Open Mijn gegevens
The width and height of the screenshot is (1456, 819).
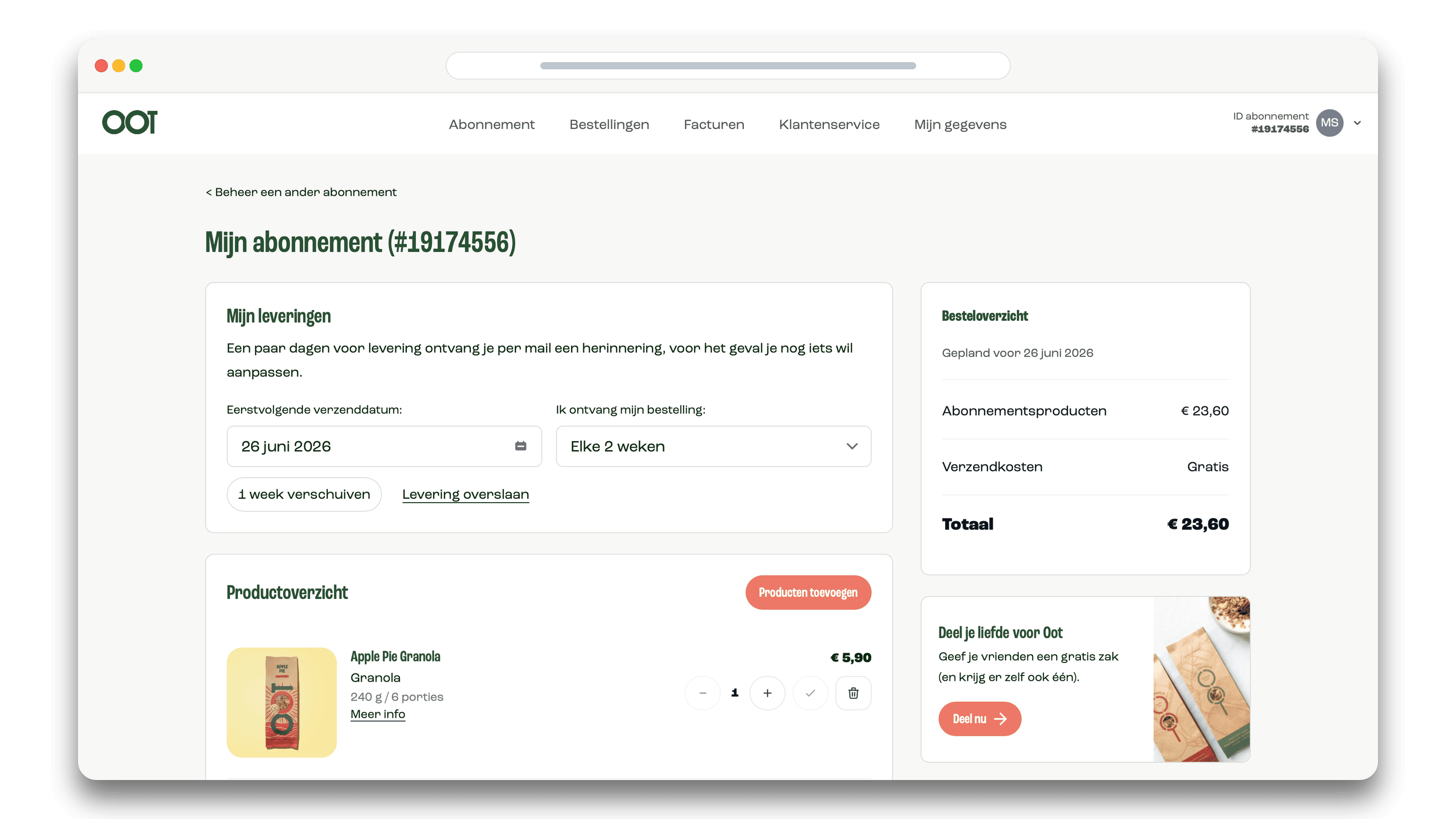point(960,124)
